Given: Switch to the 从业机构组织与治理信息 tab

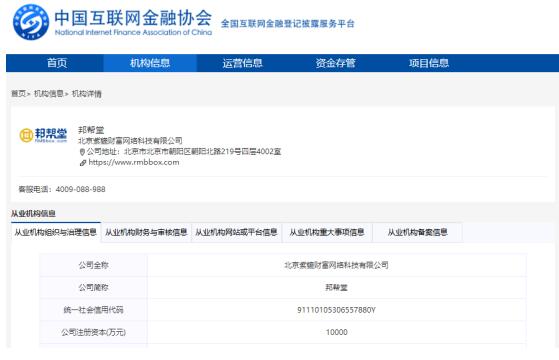Looking at the screenshot, I should pyautogui.click(x=56, y=232).
